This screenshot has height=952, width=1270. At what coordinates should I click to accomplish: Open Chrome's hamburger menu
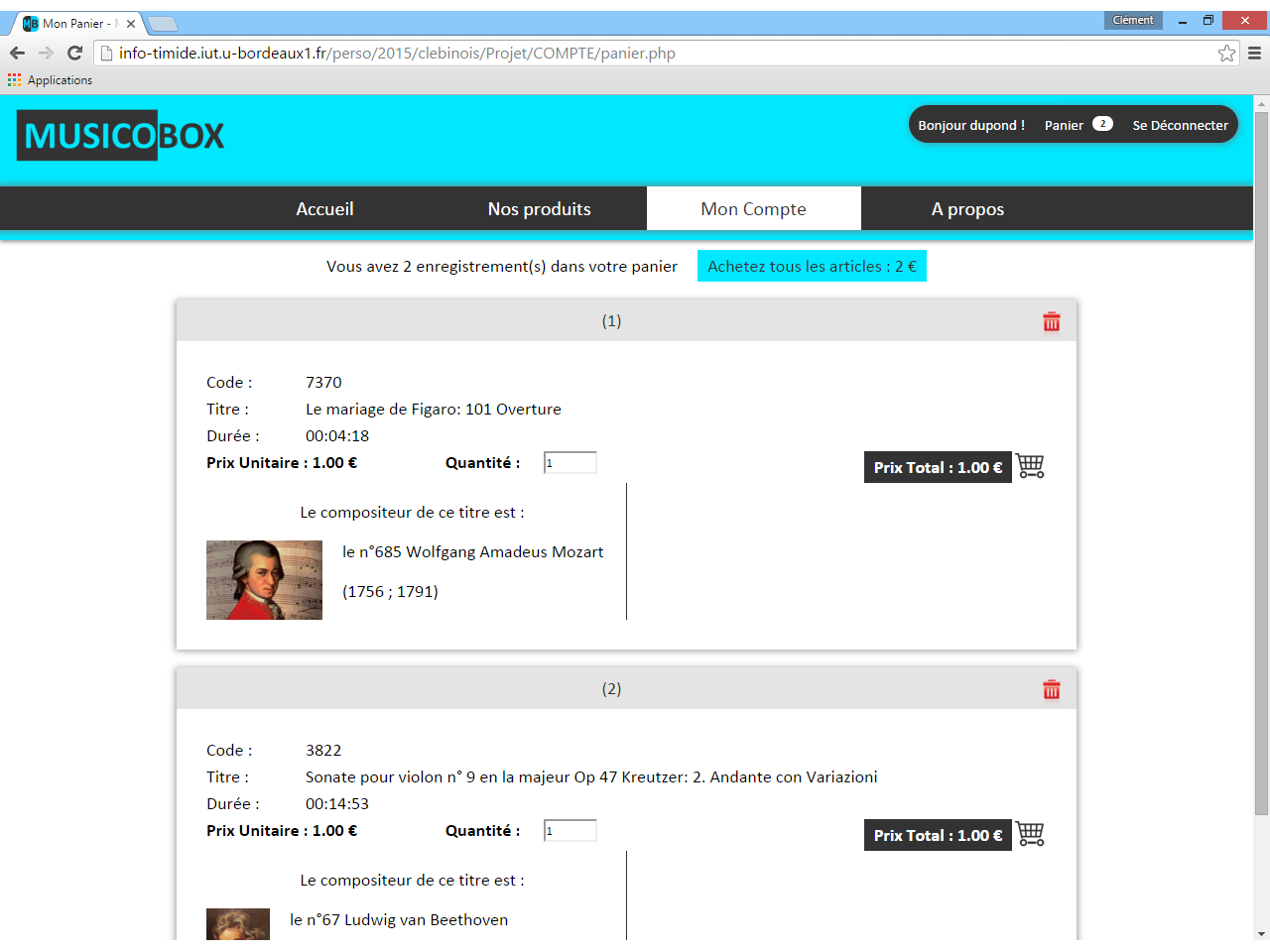1254,54
